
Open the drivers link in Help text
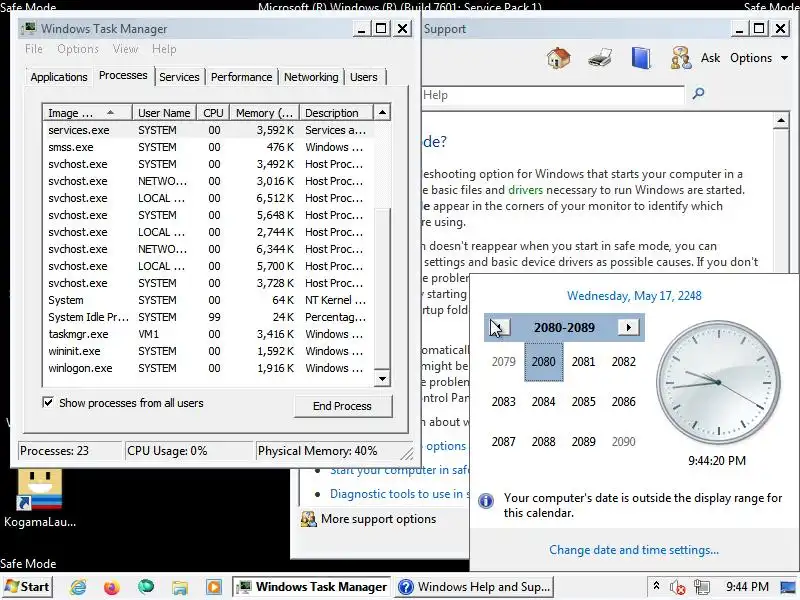coord(526,190)
